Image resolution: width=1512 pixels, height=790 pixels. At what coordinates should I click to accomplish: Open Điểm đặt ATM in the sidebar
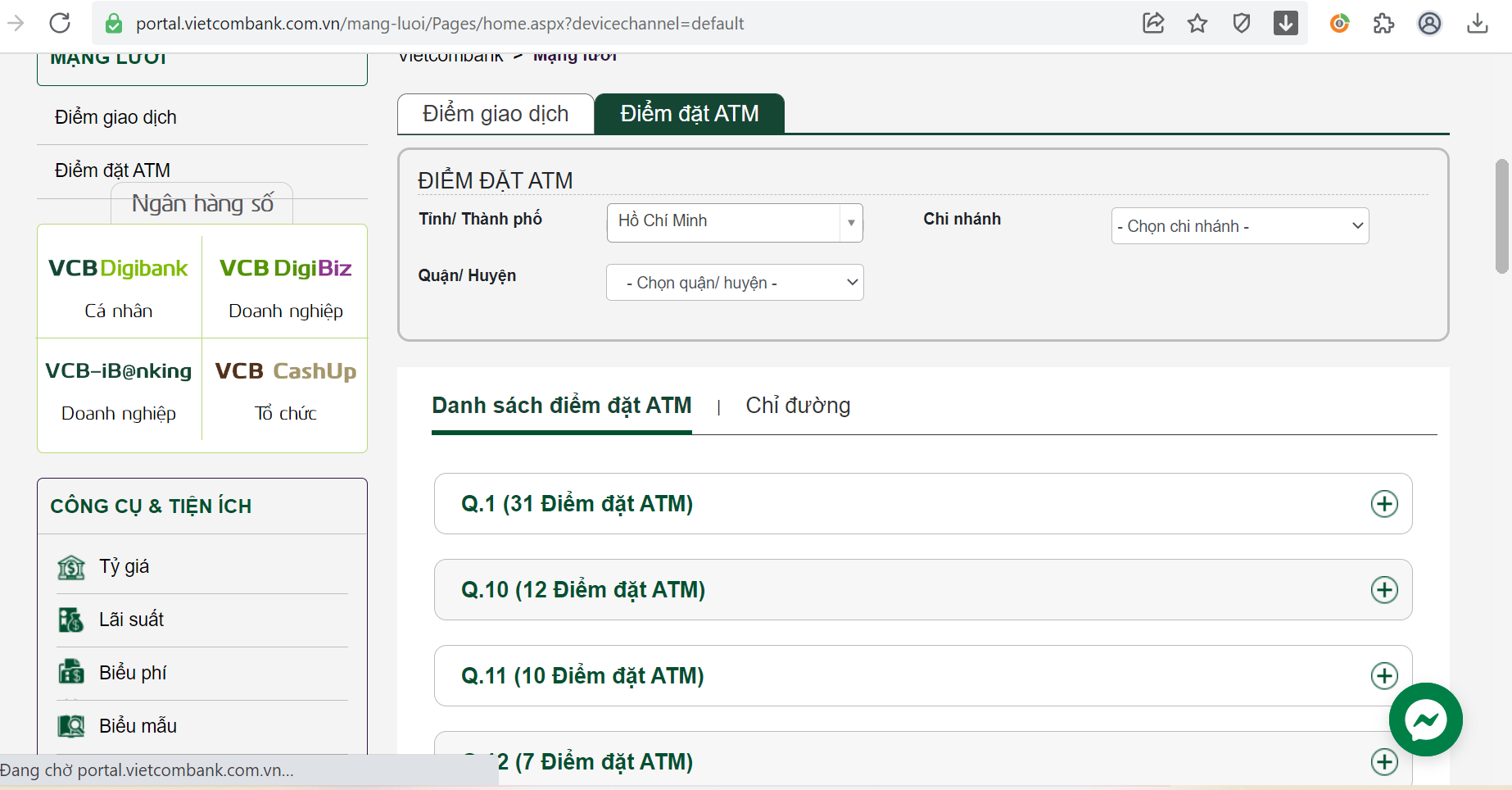point(112,170)
